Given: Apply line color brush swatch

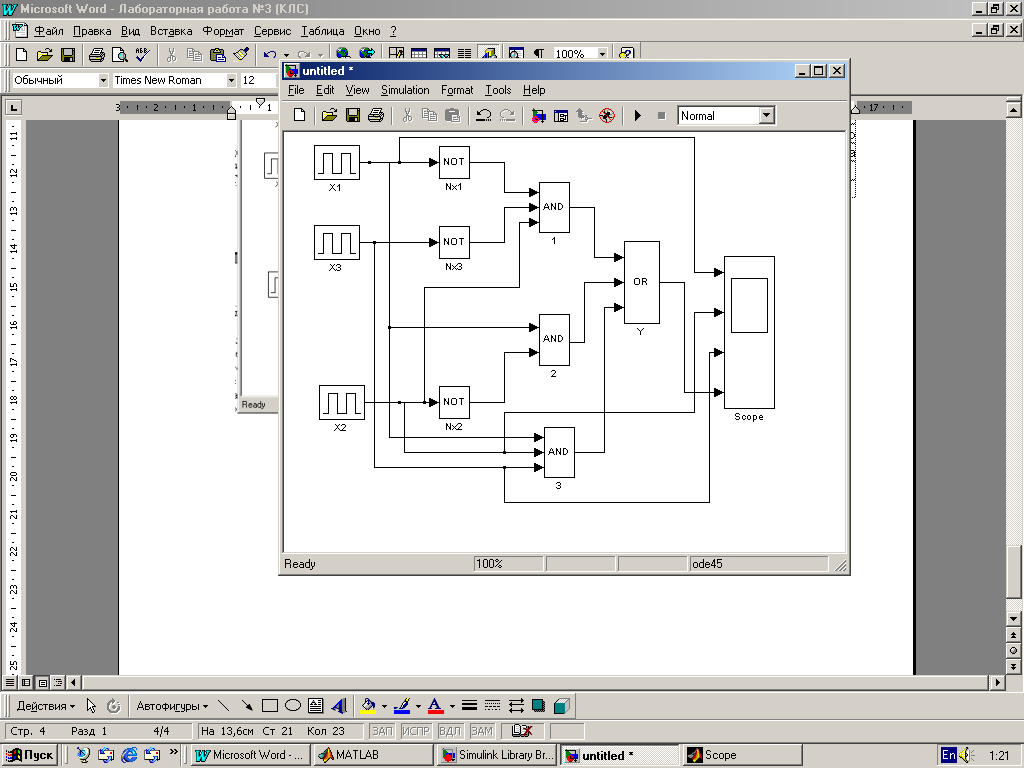Looking at the screenshot, I should tap(402, 706).
